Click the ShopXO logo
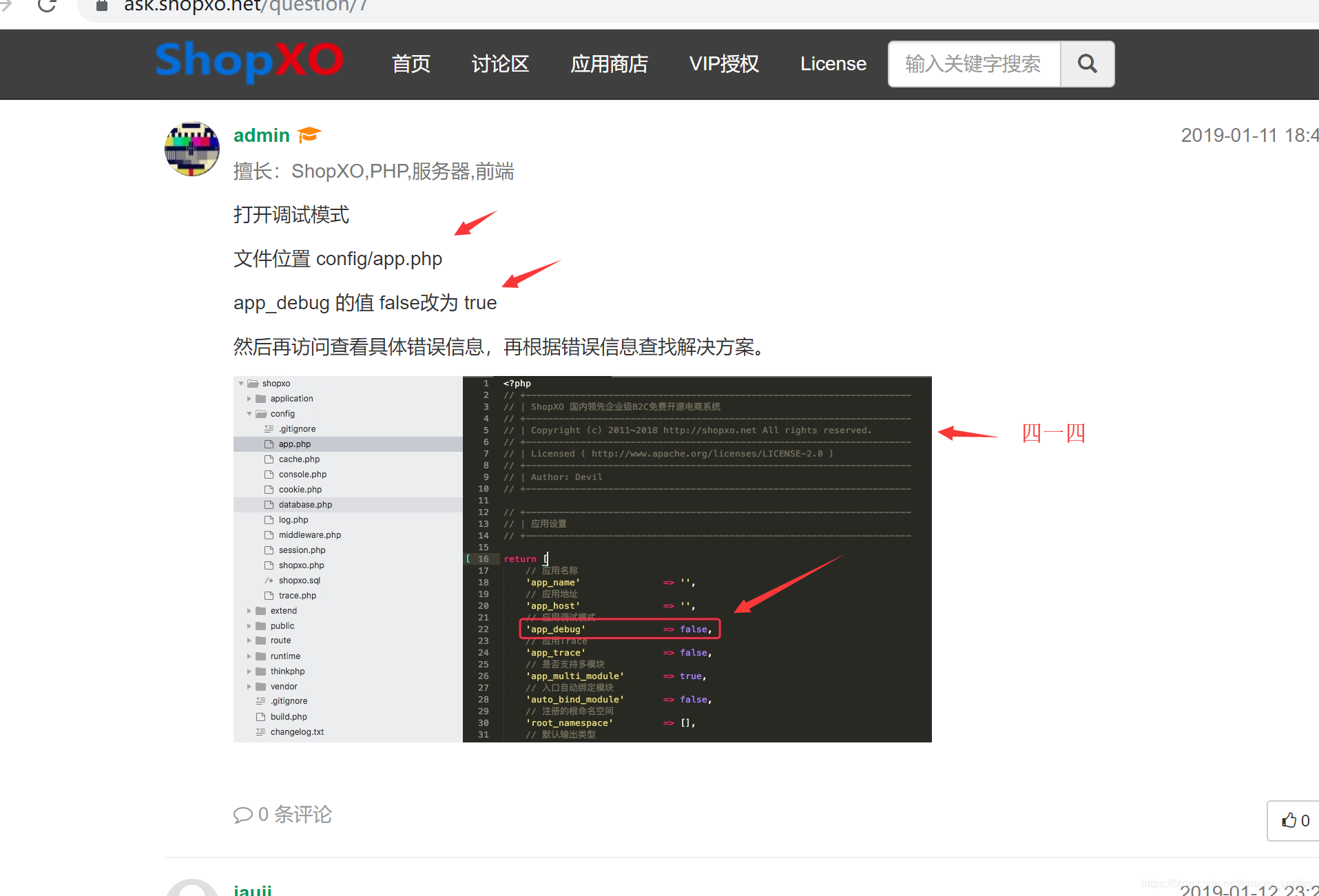The height and width of the screenshot is (896, 1319). pos(249,61)
